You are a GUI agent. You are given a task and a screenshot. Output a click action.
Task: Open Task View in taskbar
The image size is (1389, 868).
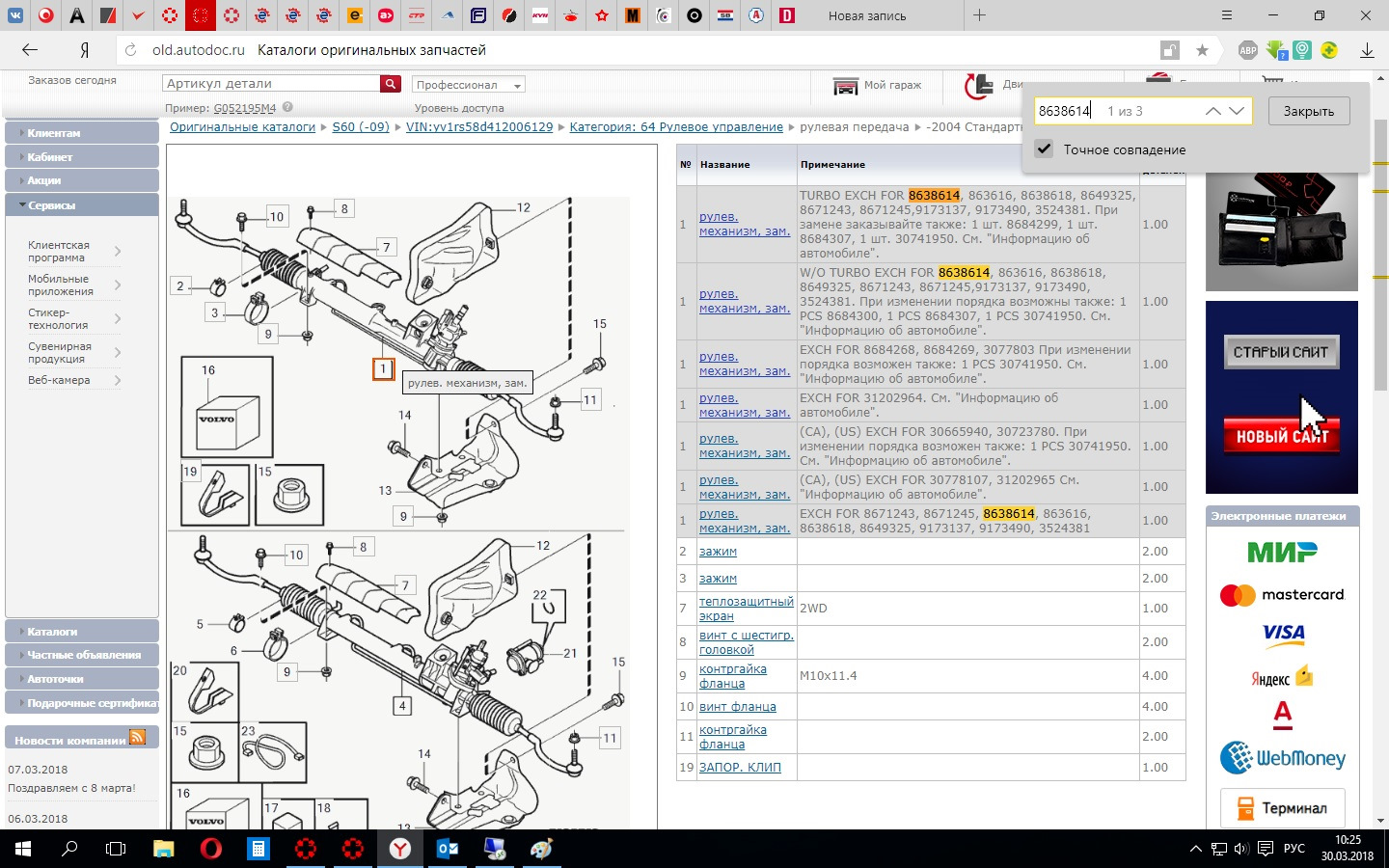tap(116, 849)
